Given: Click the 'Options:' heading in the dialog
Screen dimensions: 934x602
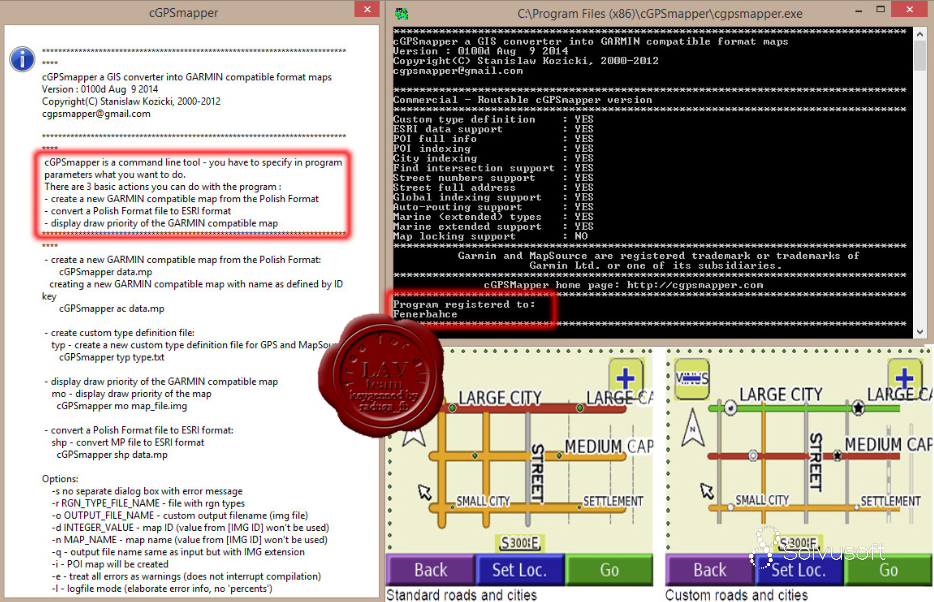Looking at the screenshot, I should point(60,479).
